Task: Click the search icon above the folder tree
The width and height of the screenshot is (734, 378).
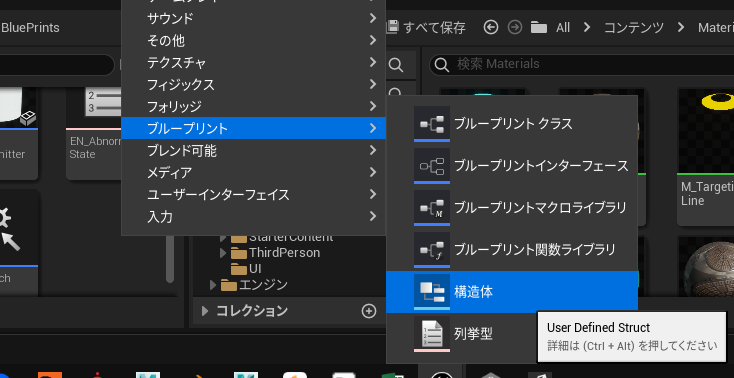Action: [x=396, y=65]
